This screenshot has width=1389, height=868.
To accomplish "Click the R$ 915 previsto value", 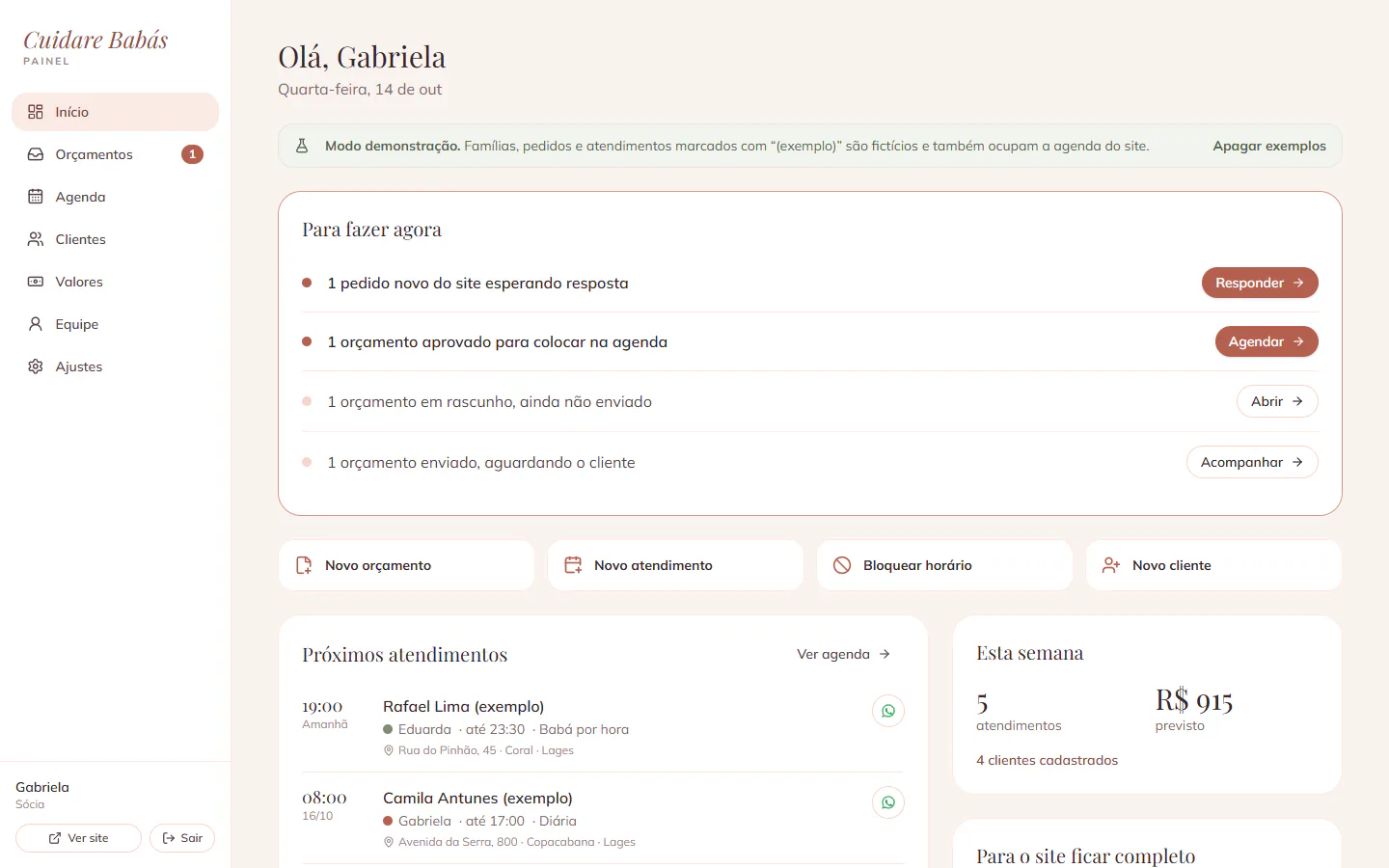I will pyautogui.click(x=1194, y=700).
